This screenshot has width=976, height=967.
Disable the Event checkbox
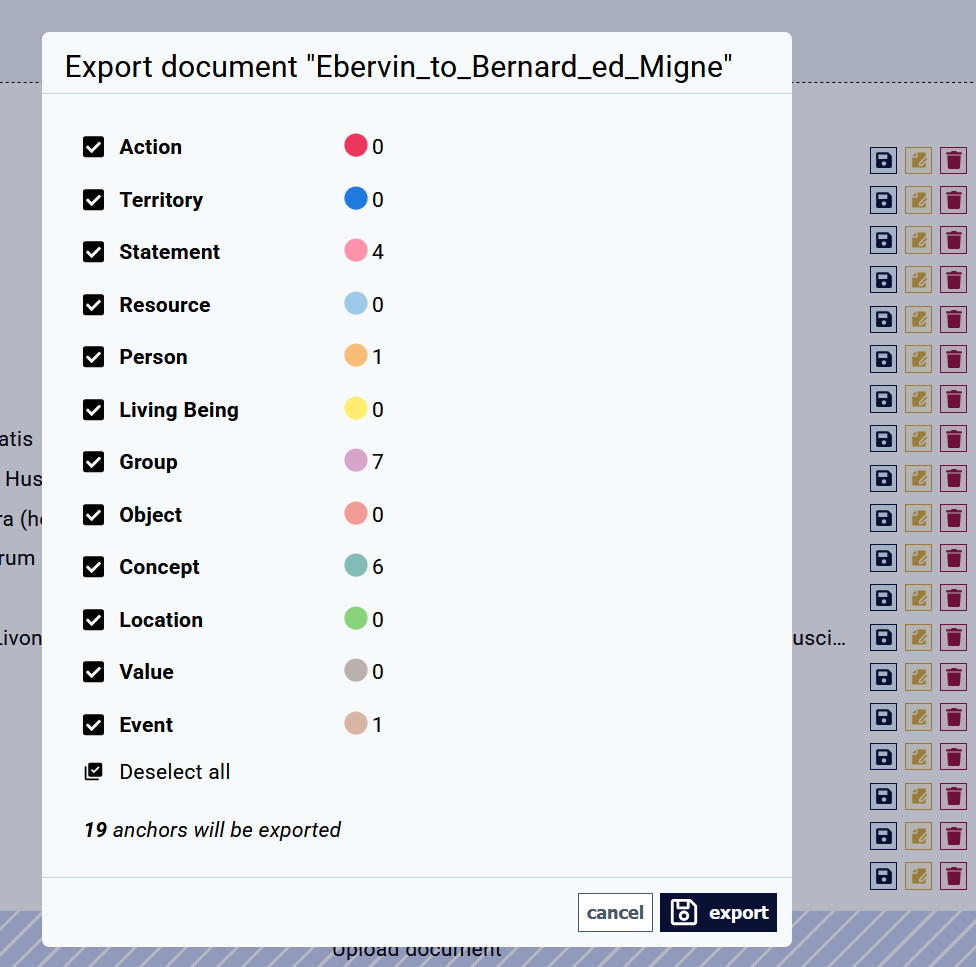94,725
